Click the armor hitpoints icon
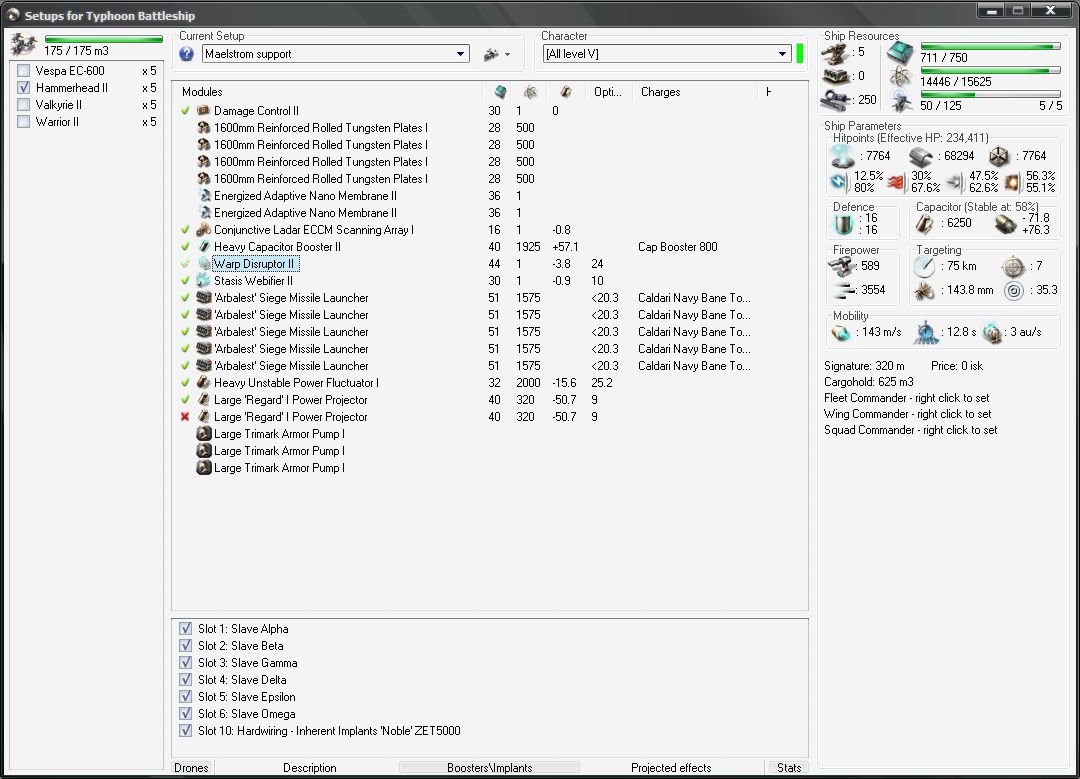 coord(921,156)
